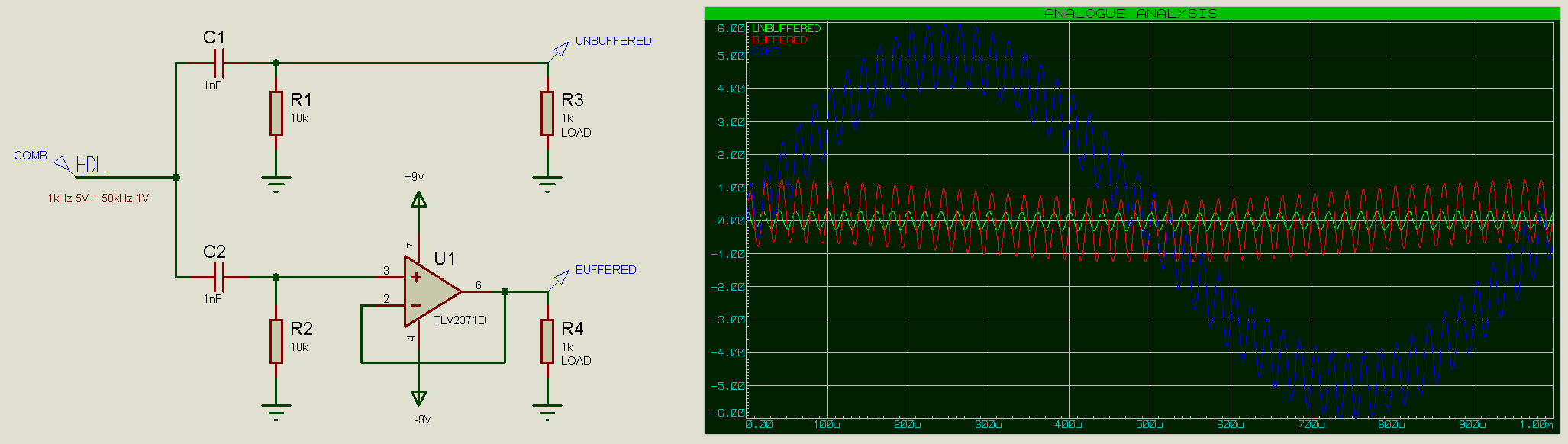Select the +9V power terminal arrow
Viewport: 1568px width, 444px height.
418,200
